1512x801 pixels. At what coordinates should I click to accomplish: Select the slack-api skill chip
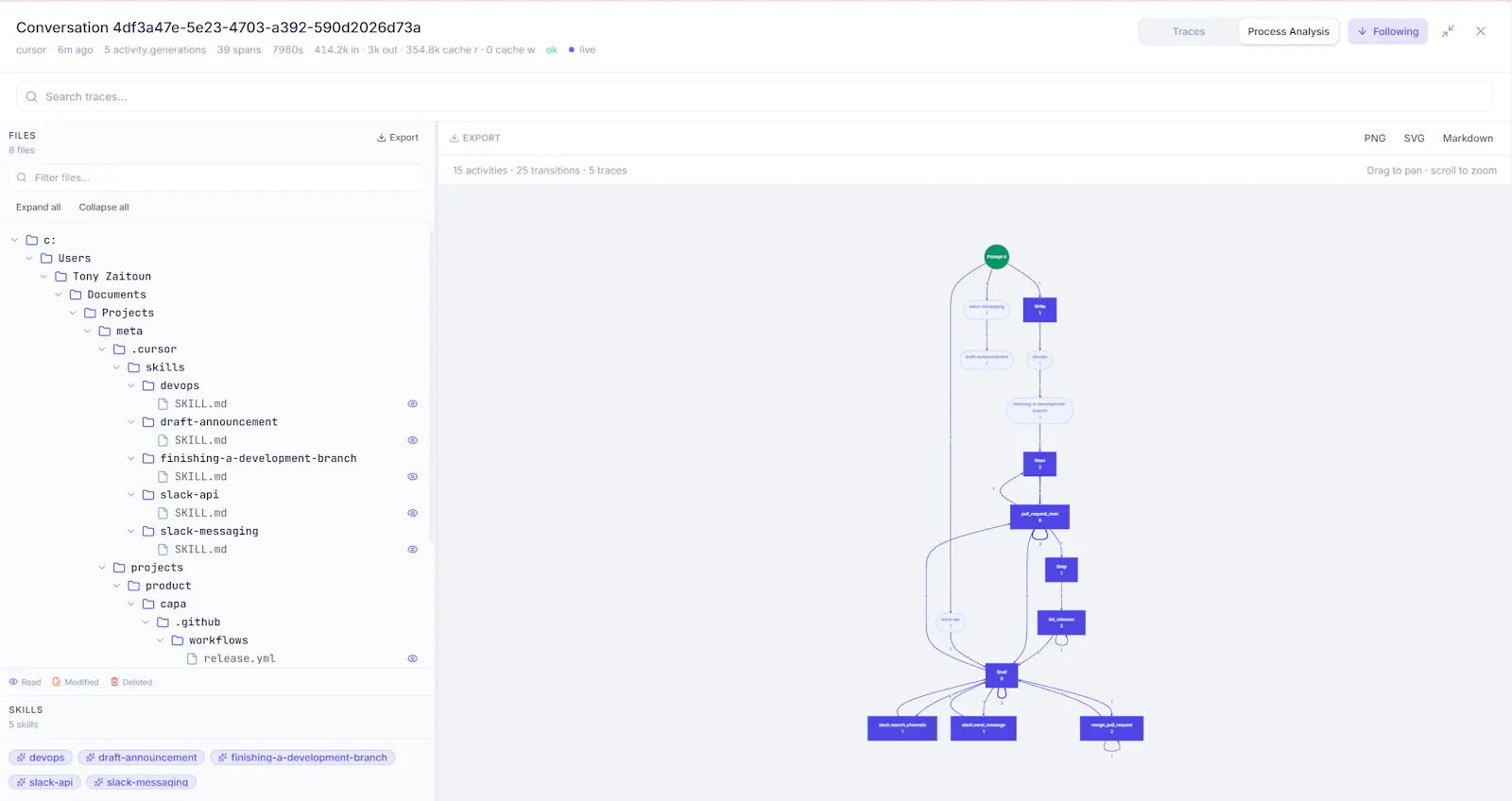(x=44, y=782)
